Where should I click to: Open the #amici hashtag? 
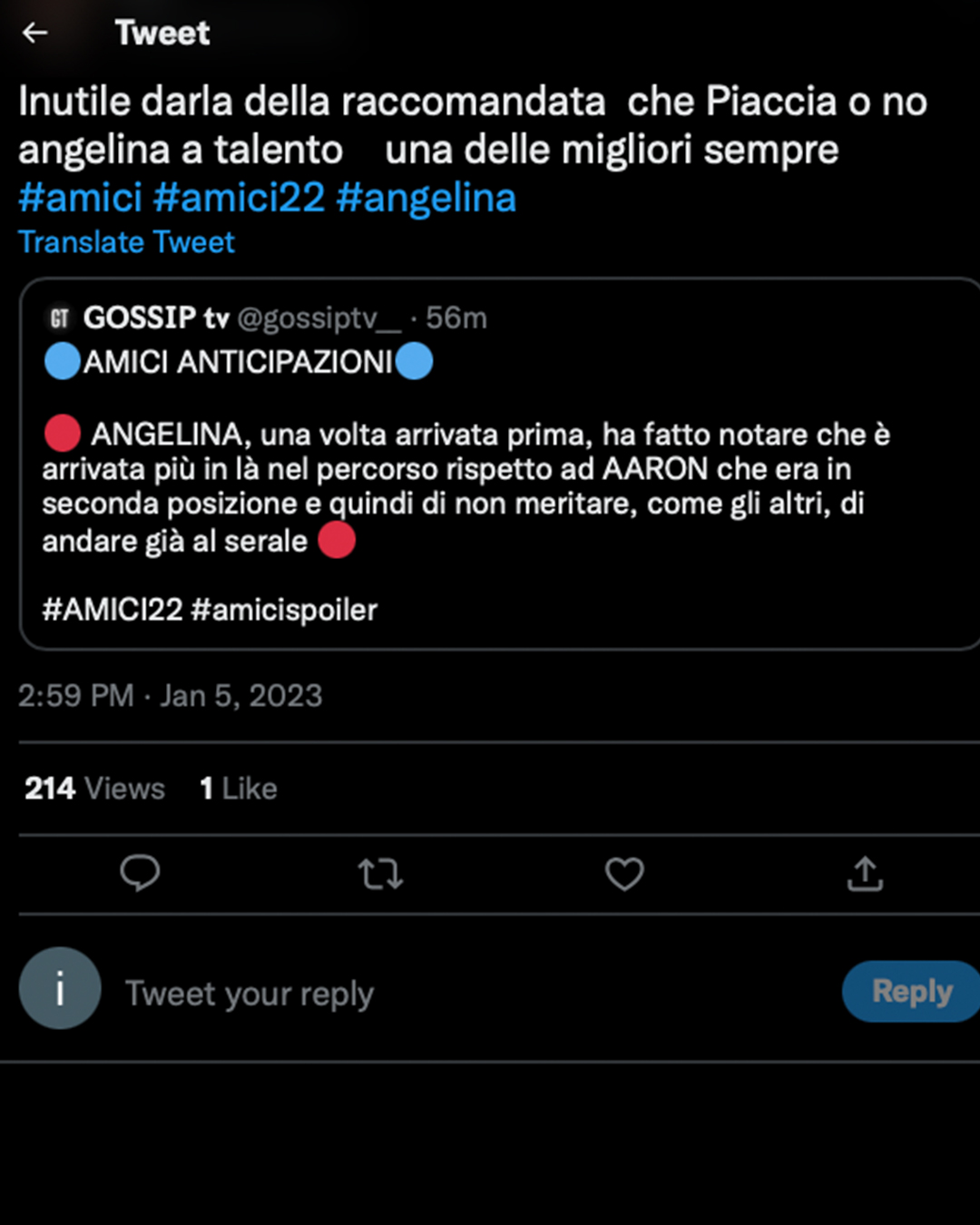click(x=80, y=198)
